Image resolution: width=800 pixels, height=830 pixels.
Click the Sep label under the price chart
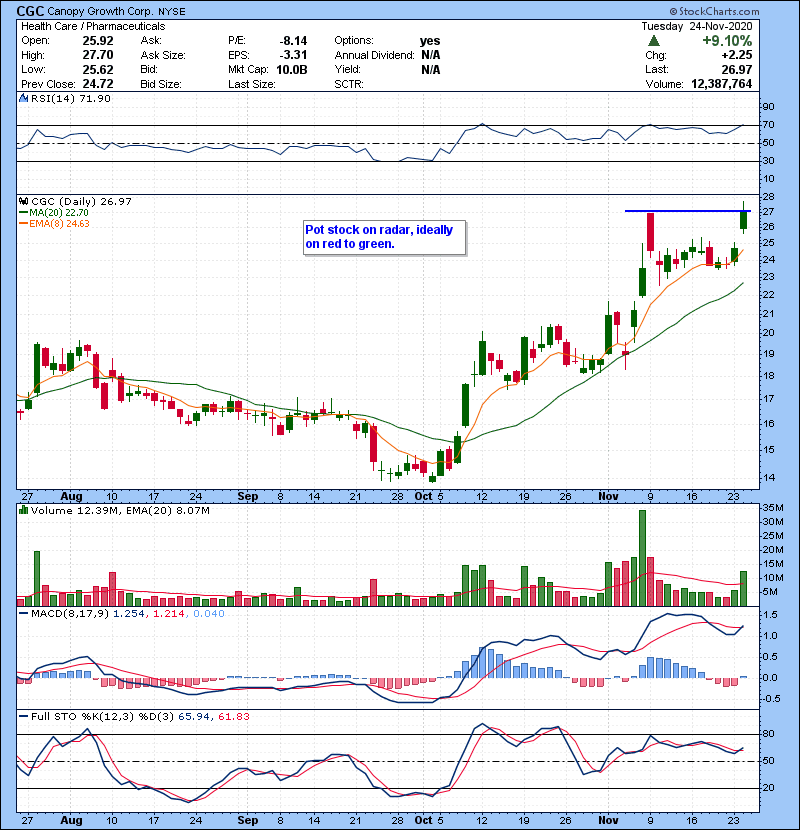click(x=248, y=497)
